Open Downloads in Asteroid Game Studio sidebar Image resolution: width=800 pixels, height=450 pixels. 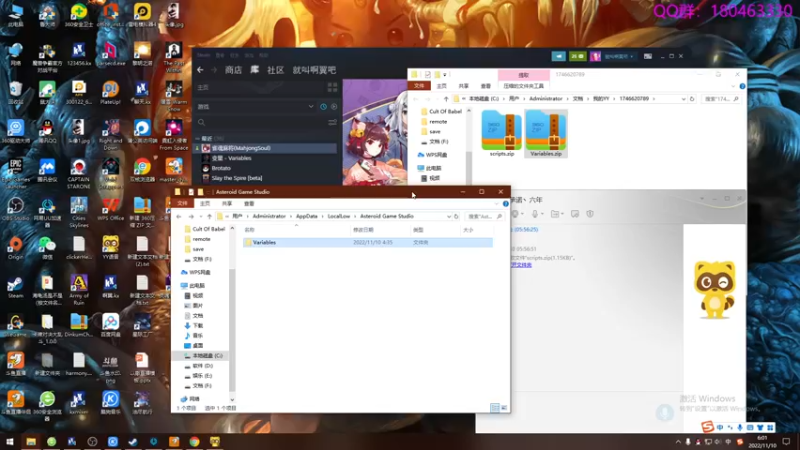(x=197, y=326)
